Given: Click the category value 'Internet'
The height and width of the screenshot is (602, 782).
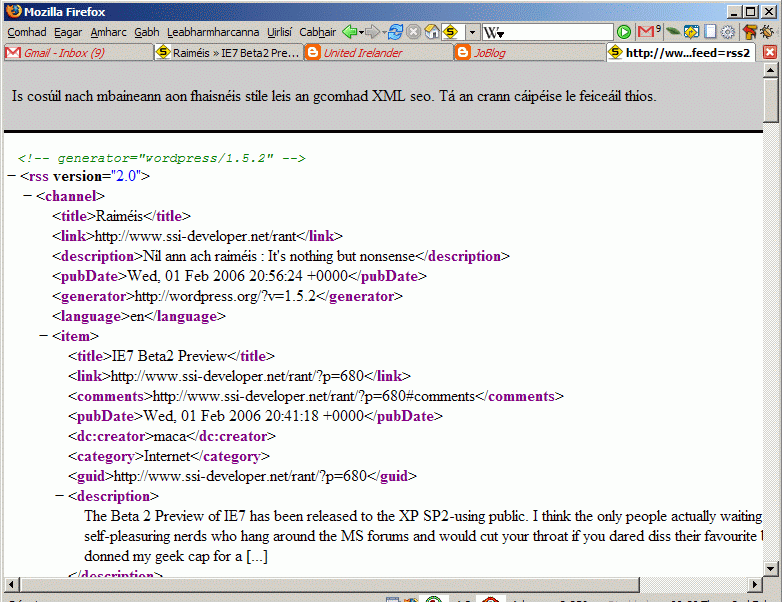Looking at the screenshot, I should [x=167, y=456].
